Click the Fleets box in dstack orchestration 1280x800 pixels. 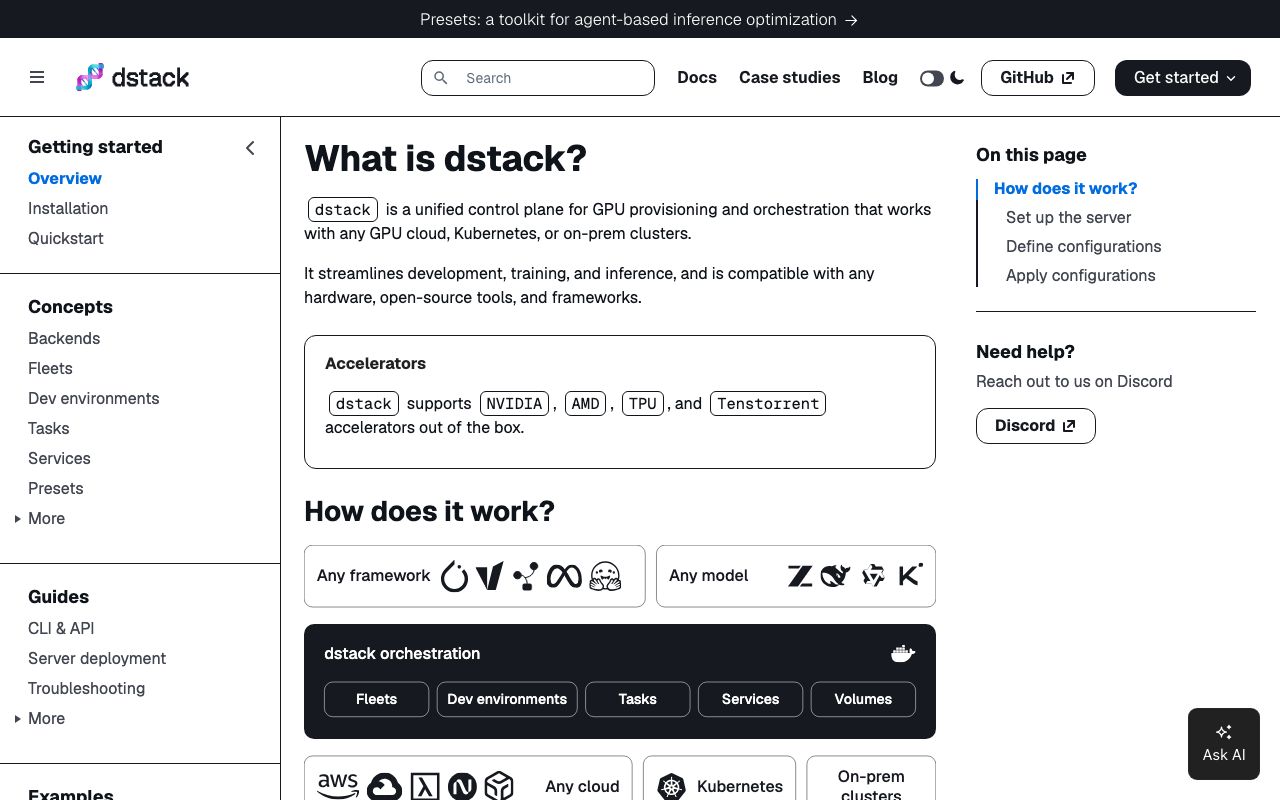point(377,699)
